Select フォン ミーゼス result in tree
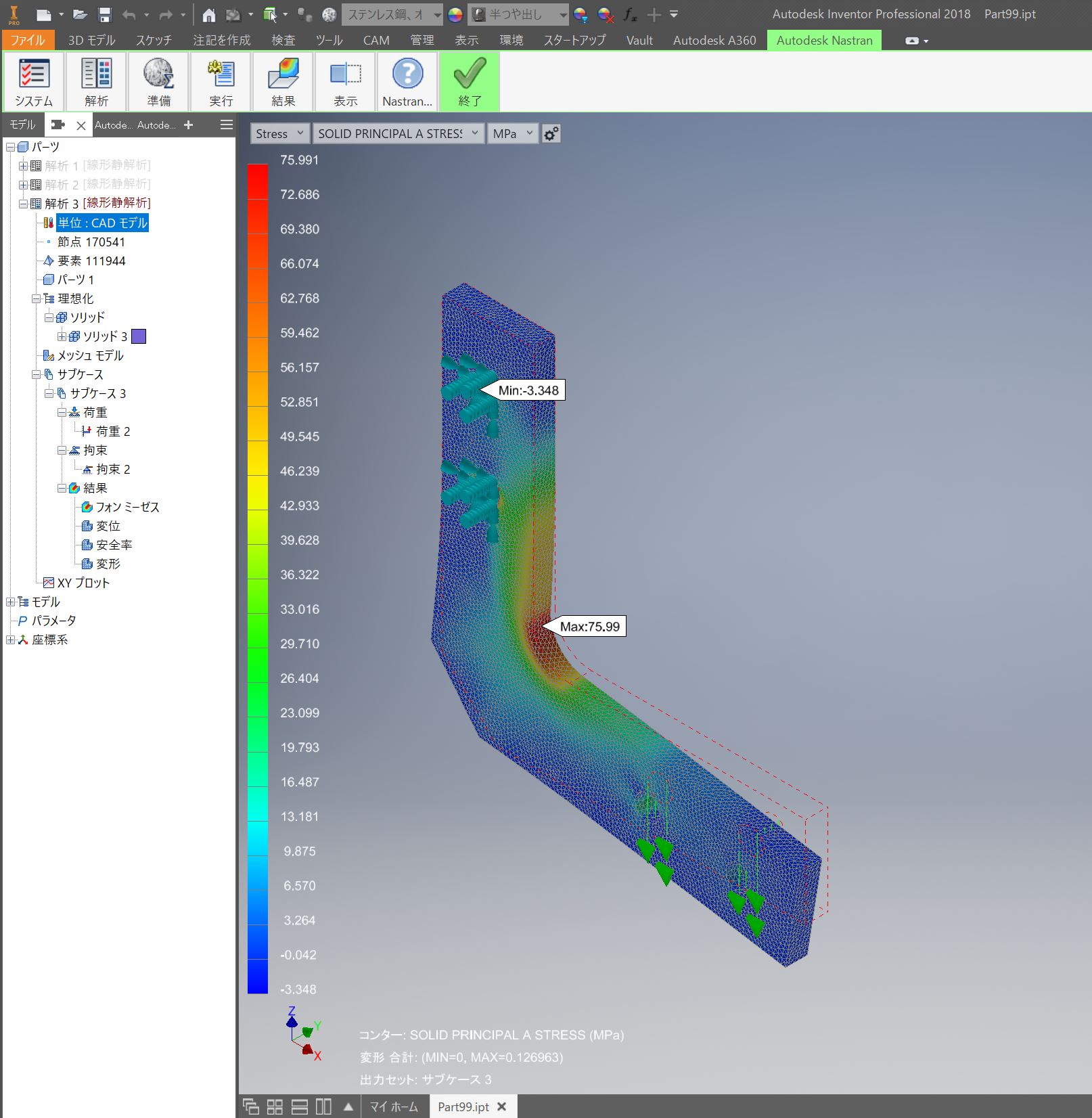 click(127, 507)
